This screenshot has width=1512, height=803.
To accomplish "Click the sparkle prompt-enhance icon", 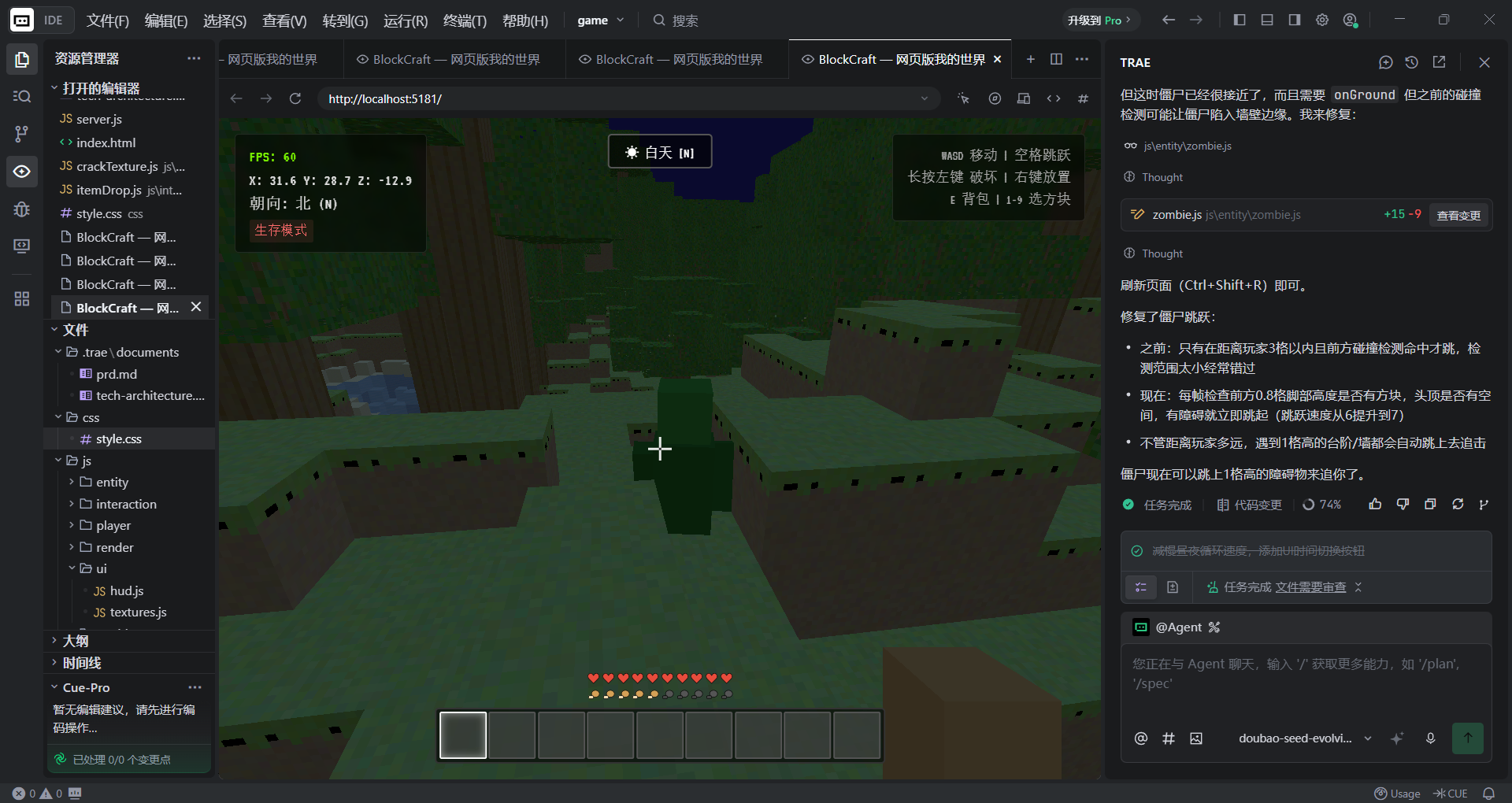I will click(x=1397, y=738).
